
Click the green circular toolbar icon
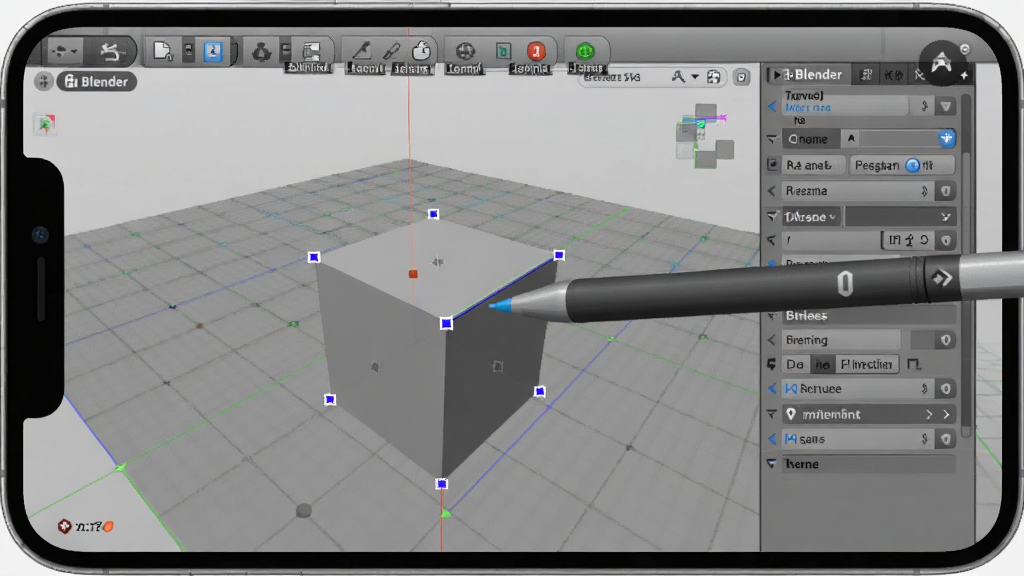(585, 51)
